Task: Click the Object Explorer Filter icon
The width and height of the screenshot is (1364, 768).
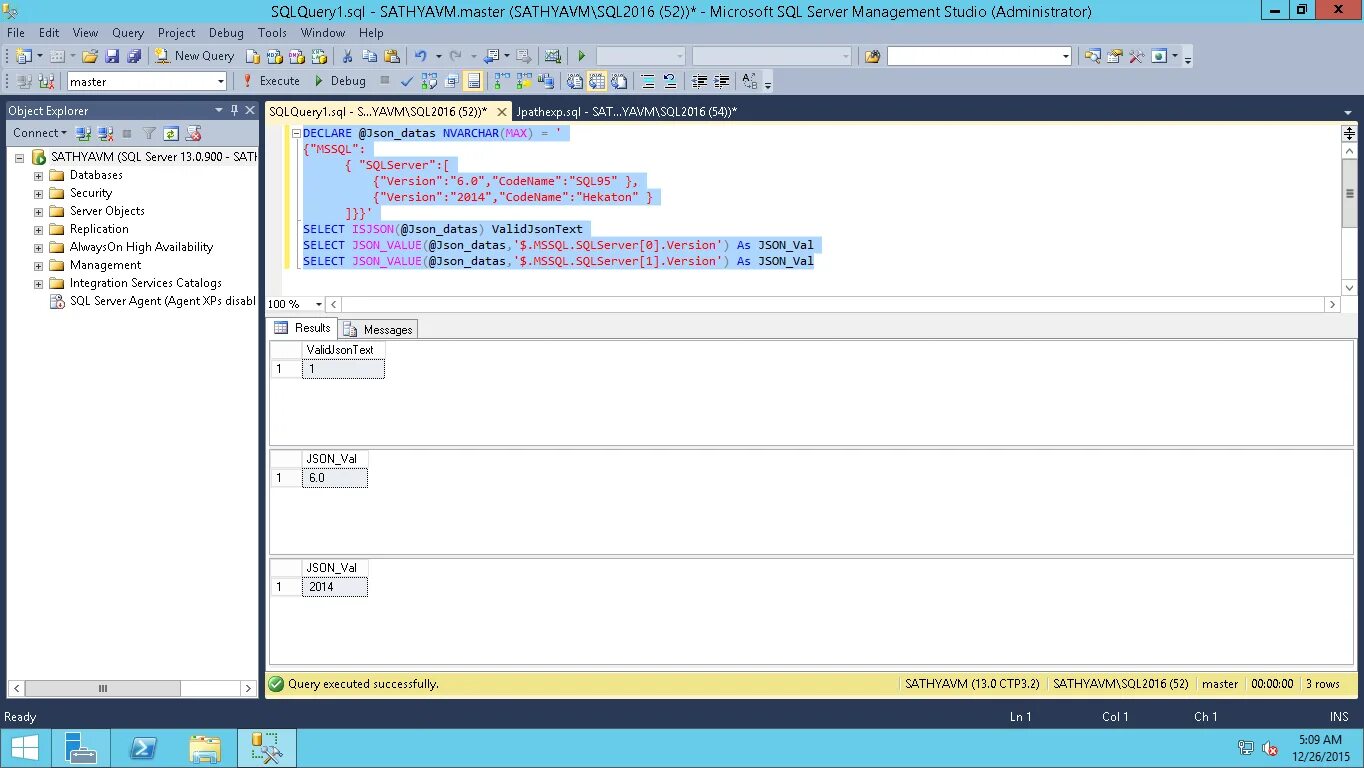Action: 148,133
